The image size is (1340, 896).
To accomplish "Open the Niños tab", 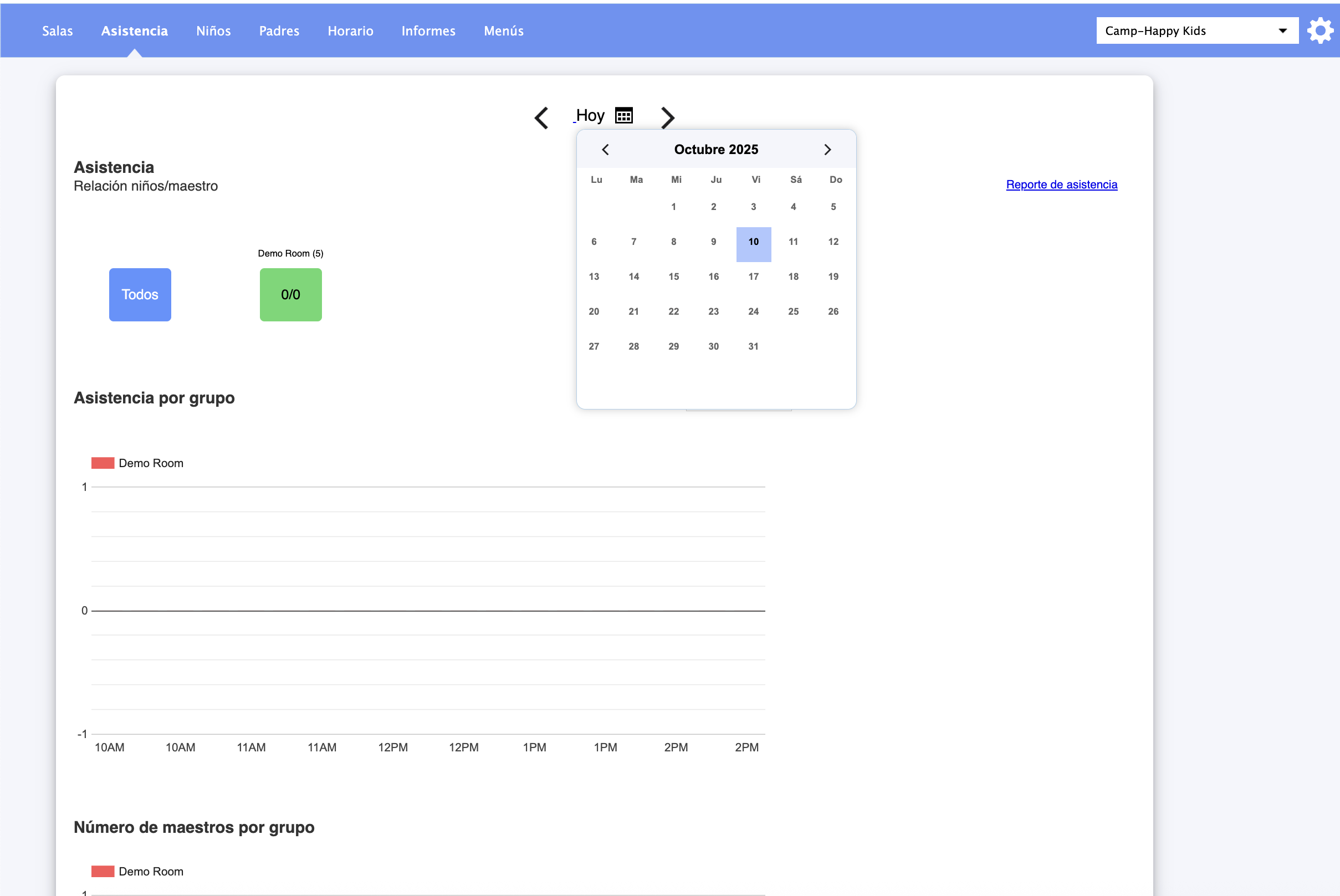I will coord(213,31).
